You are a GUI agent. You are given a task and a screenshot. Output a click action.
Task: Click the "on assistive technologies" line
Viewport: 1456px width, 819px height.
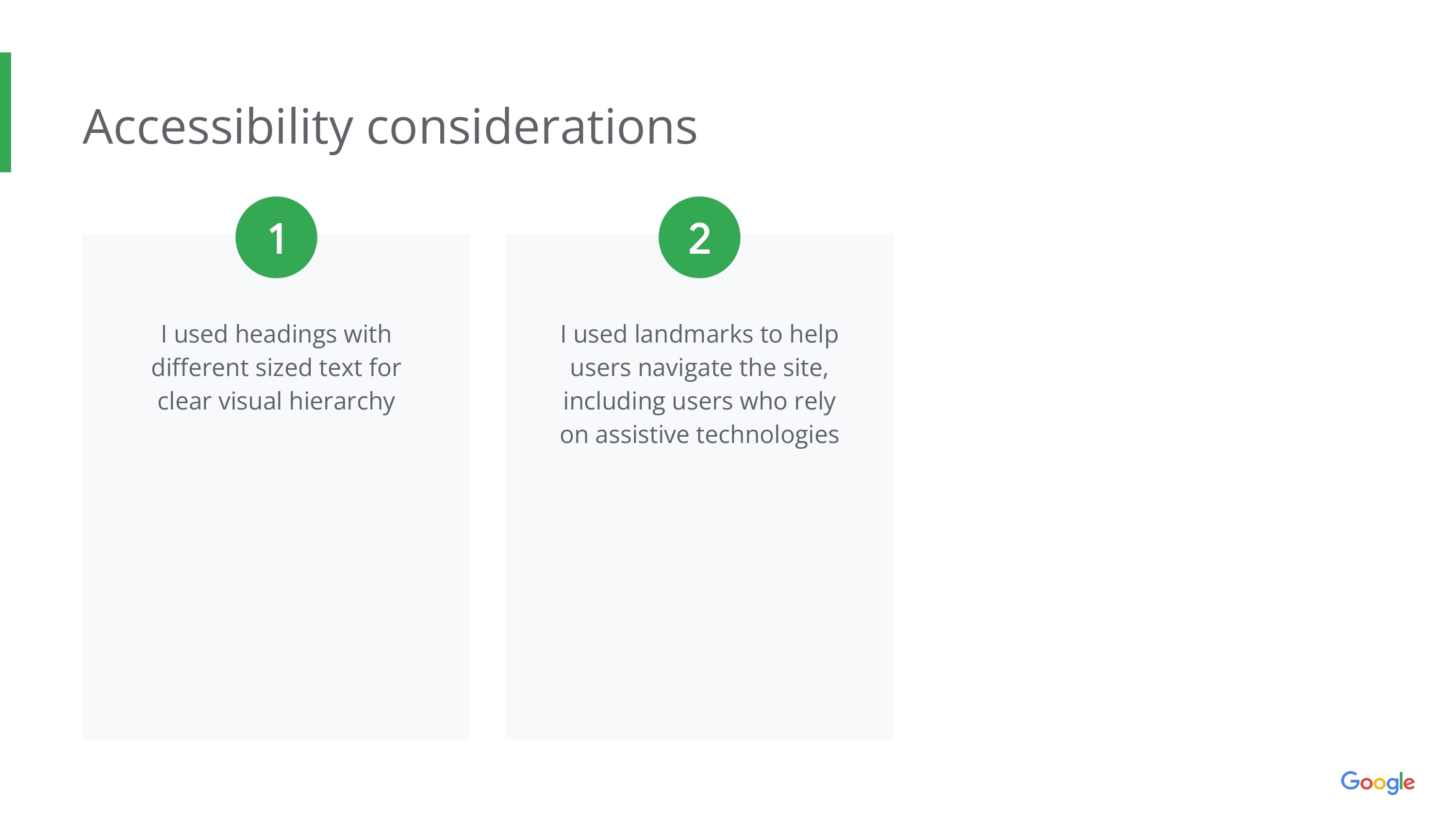(x=699, y=435)
